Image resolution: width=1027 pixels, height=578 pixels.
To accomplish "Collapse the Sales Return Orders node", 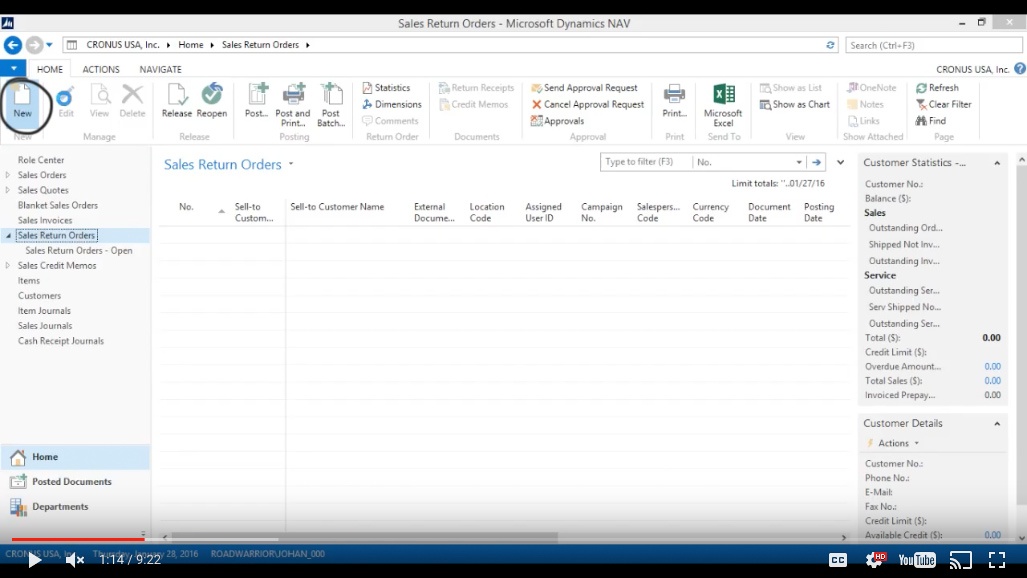I will coord(9,235).
